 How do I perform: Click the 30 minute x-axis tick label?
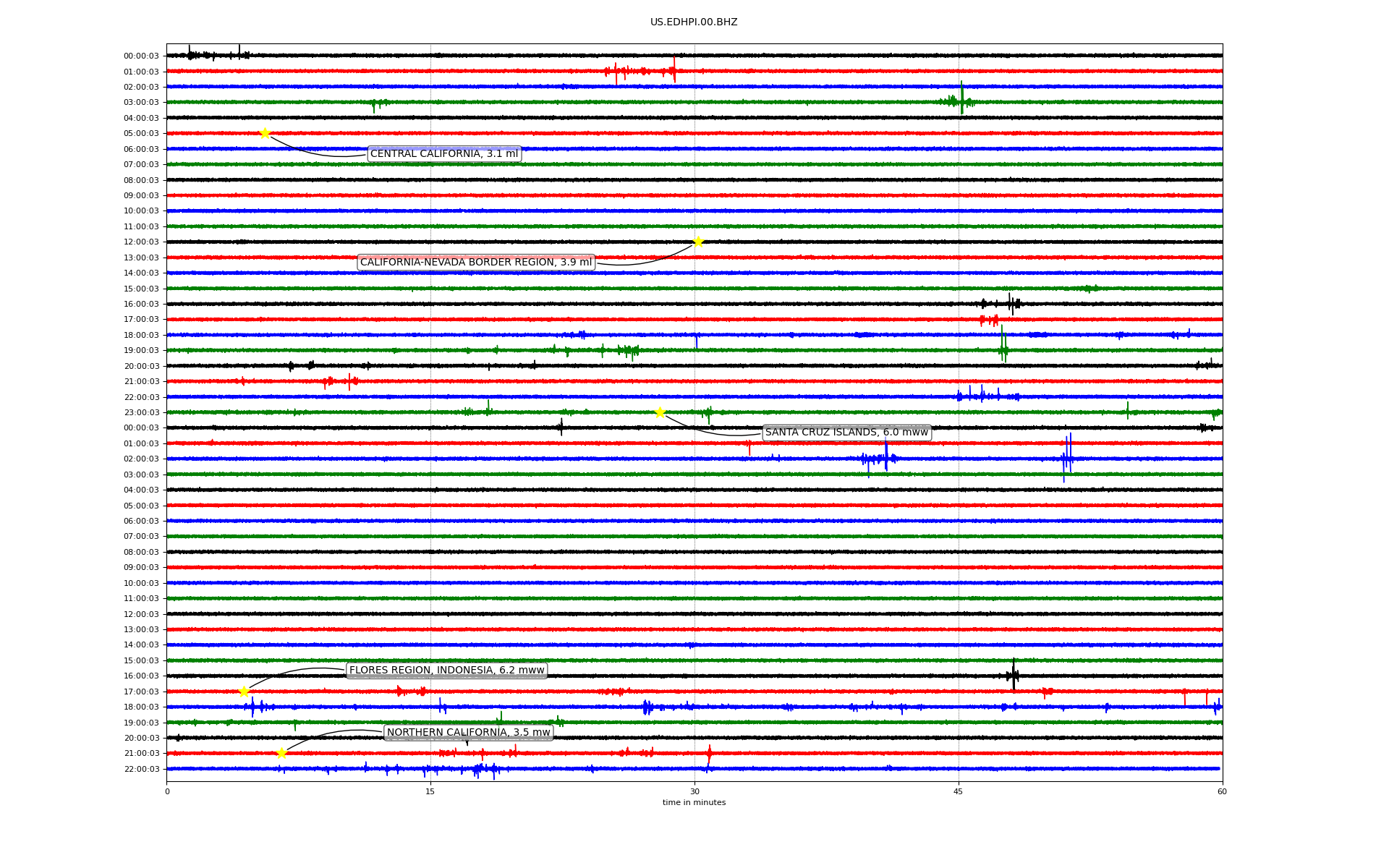pyautogui.click(x=694, y=791)
